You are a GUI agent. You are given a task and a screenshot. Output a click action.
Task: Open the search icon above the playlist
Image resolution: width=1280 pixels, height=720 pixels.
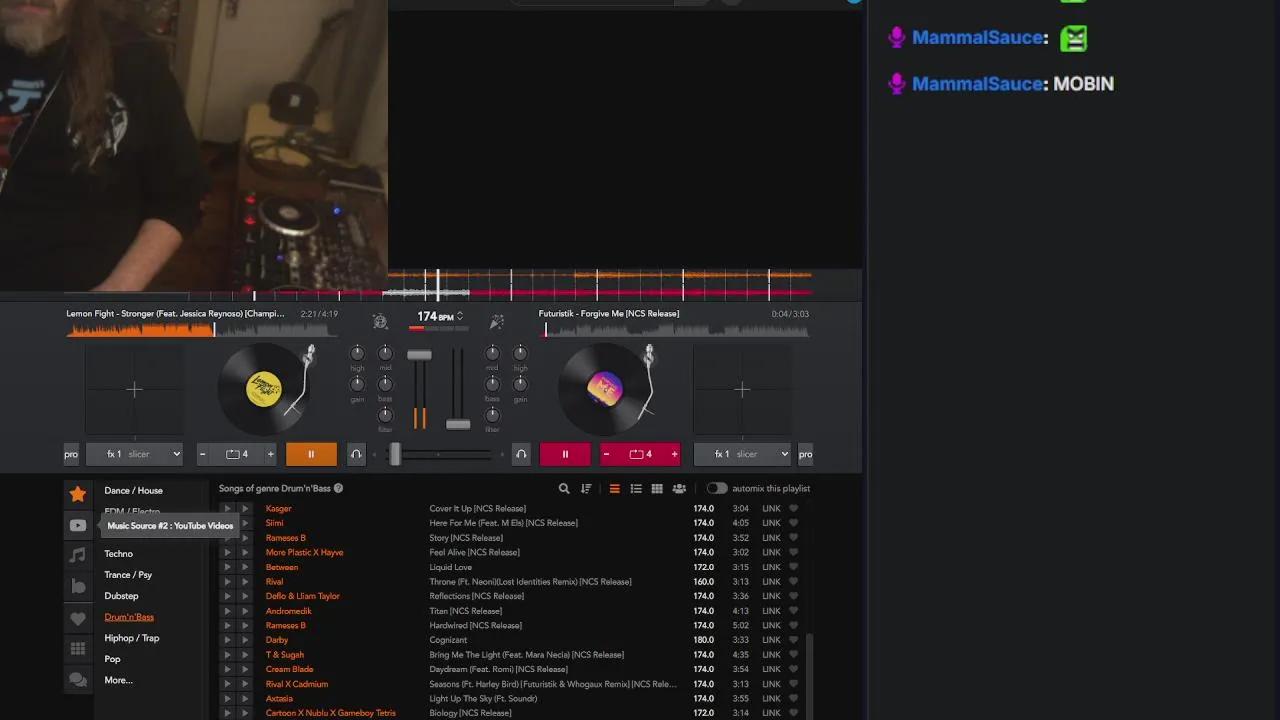[x=564, y=489]
